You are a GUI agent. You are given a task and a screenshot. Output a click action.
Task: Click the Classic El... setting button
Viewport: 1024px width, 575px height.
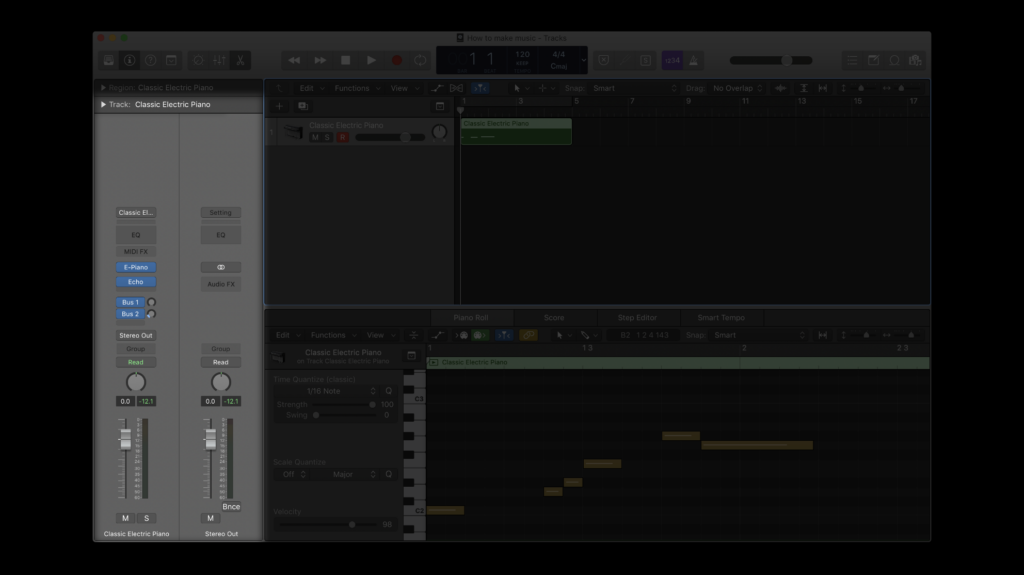(x=136, y=212)
